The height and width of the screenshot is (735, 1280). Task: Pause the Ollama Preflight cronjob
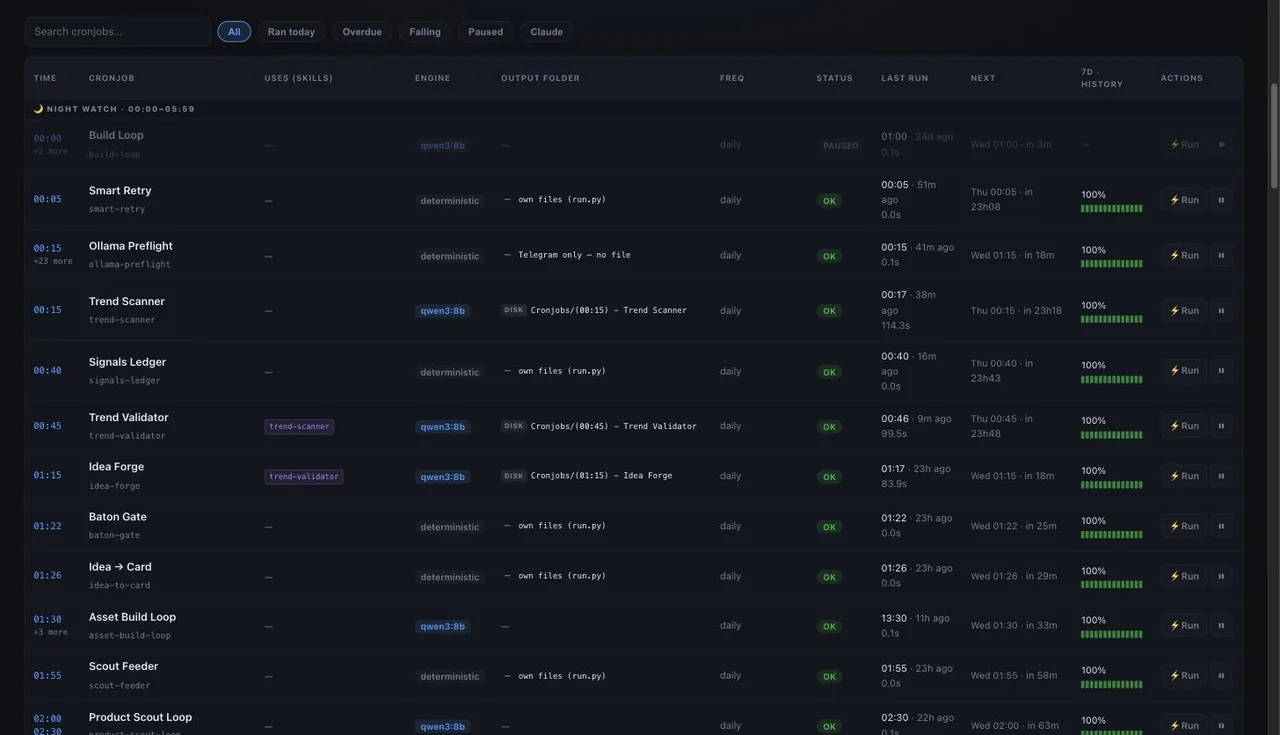[x=1221, y=255]
